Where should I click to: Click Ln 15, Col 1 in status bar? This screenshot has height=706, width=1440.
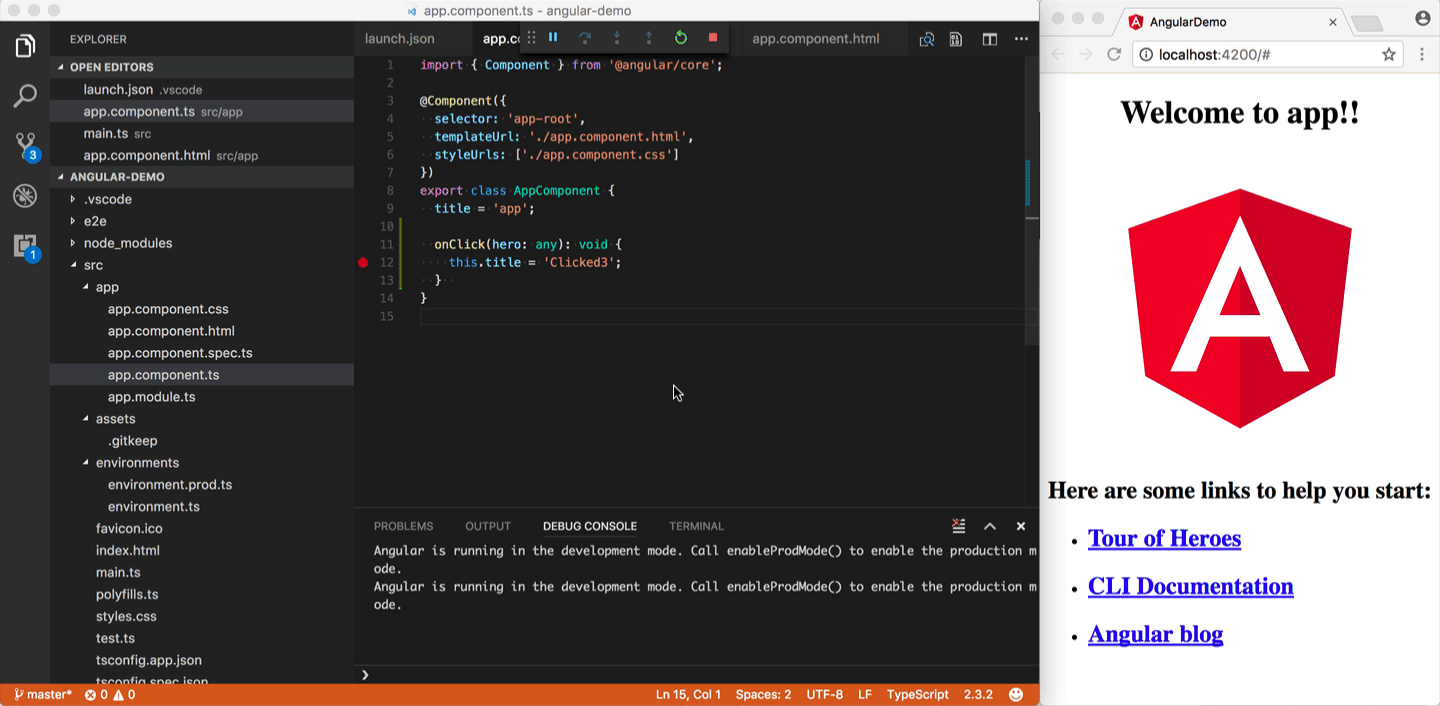688,694
